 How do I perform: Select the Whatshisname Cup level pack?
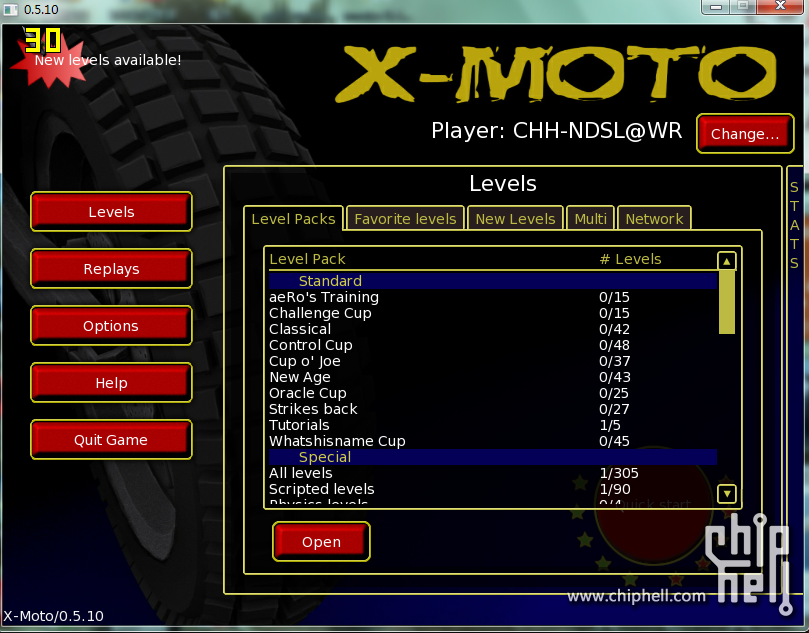[493, 441]
